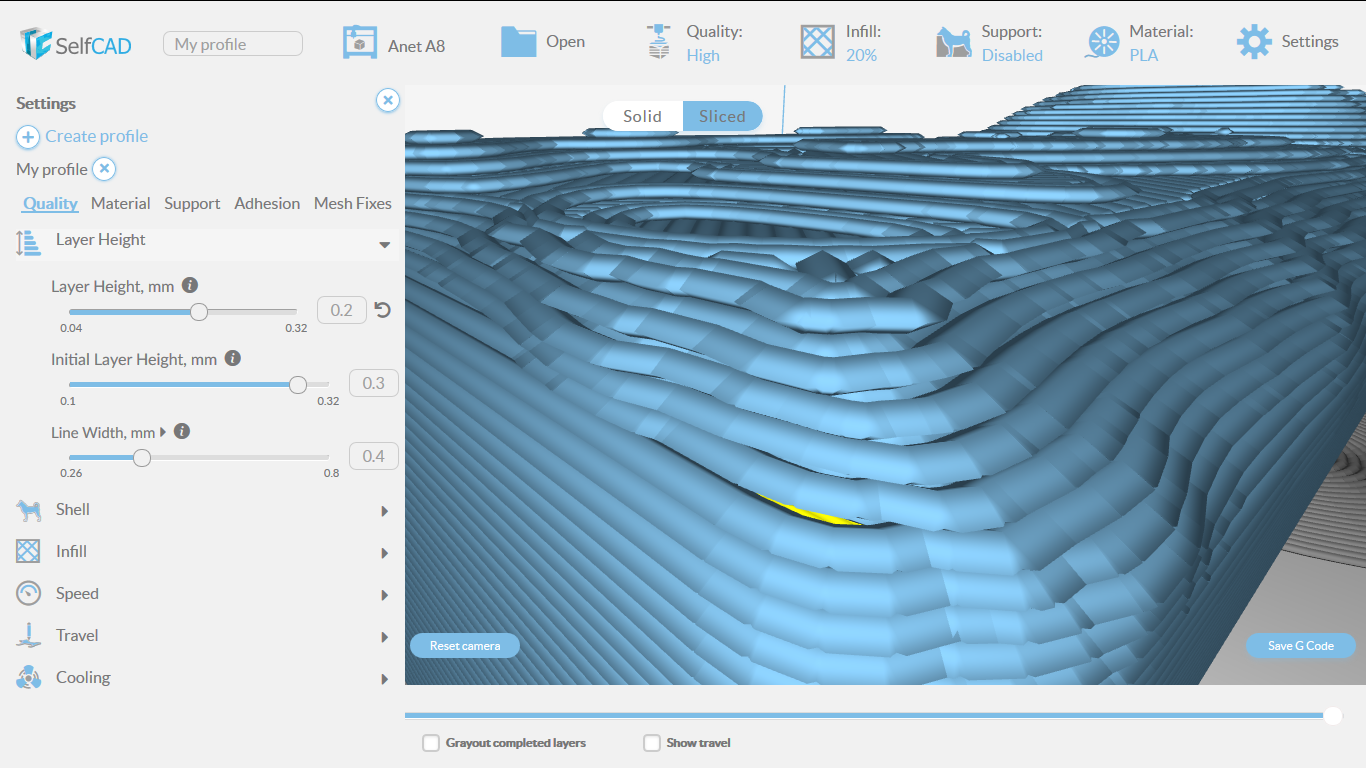
Task: Switch to the Support tab
Action: pos(192,203)
